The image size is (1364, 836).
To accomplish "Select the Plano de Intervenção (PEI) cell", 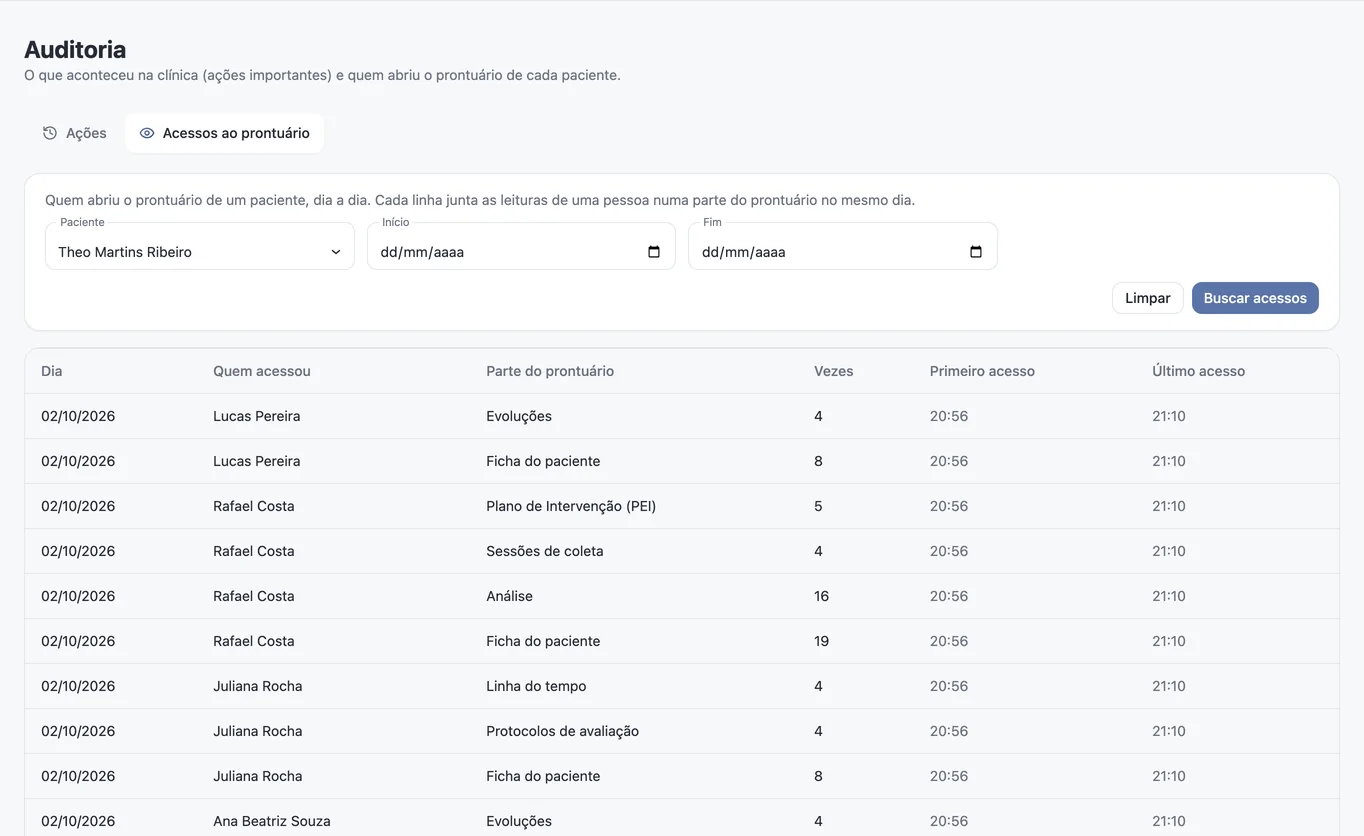I will tap(571, 506).
